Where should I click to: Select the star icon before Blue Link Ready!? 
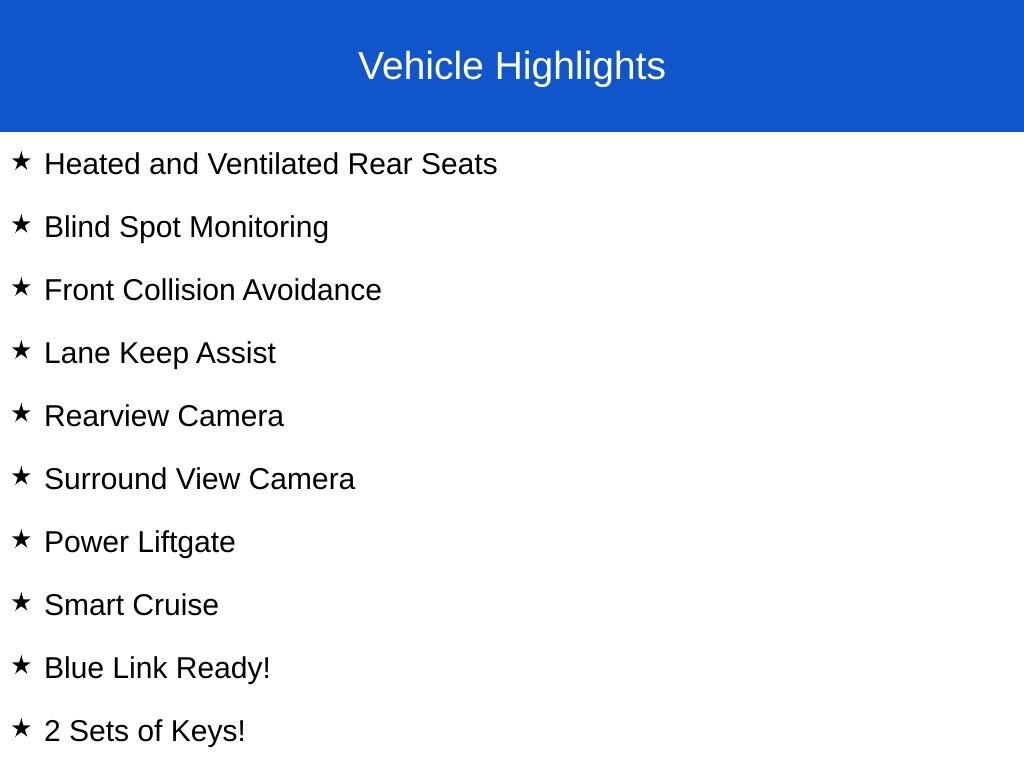[x=22, y=665]
